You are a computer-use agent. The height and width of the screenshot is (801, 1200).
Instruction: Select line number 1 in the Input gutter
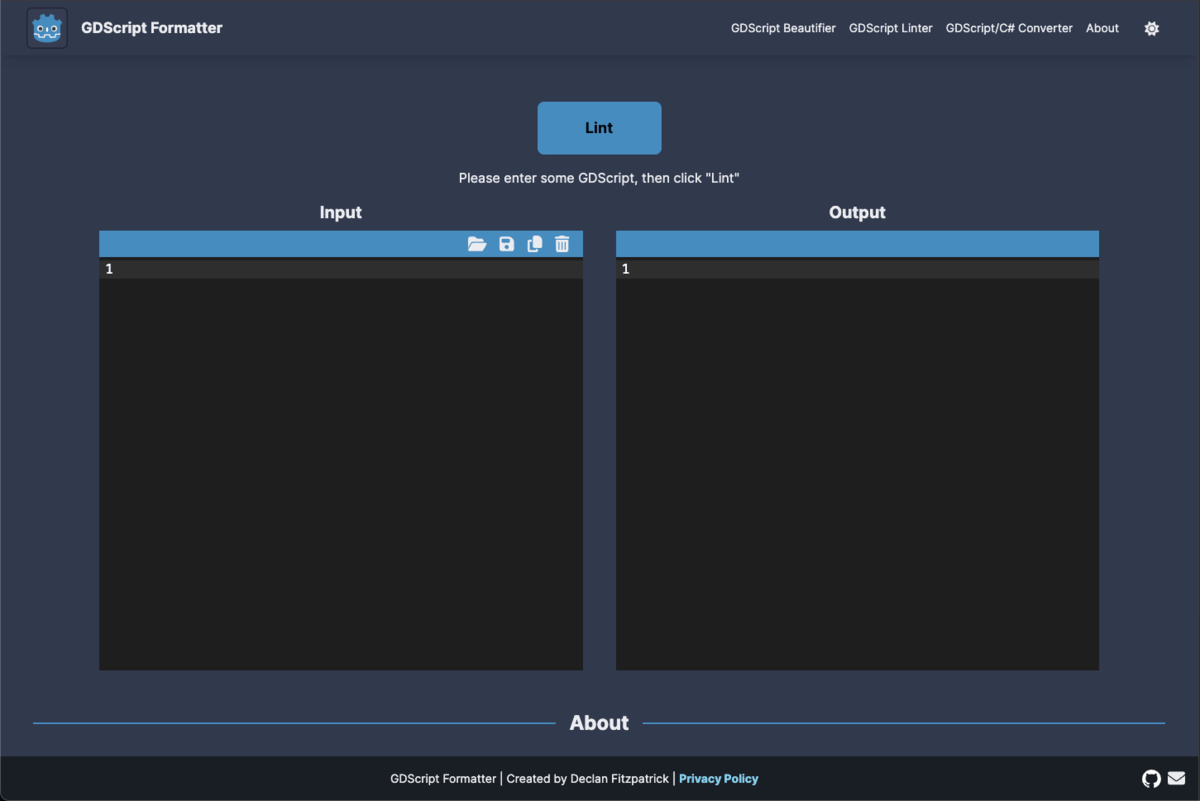(108, 268)
